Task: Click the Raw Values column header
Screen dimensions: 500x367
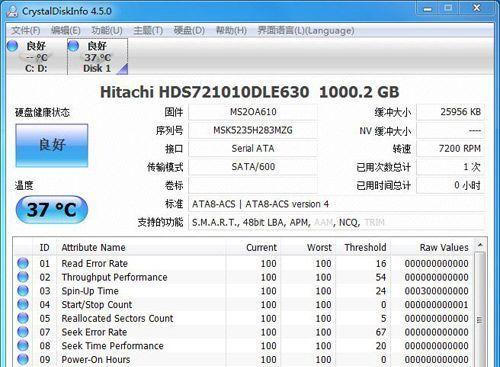Action: [432, 248]
